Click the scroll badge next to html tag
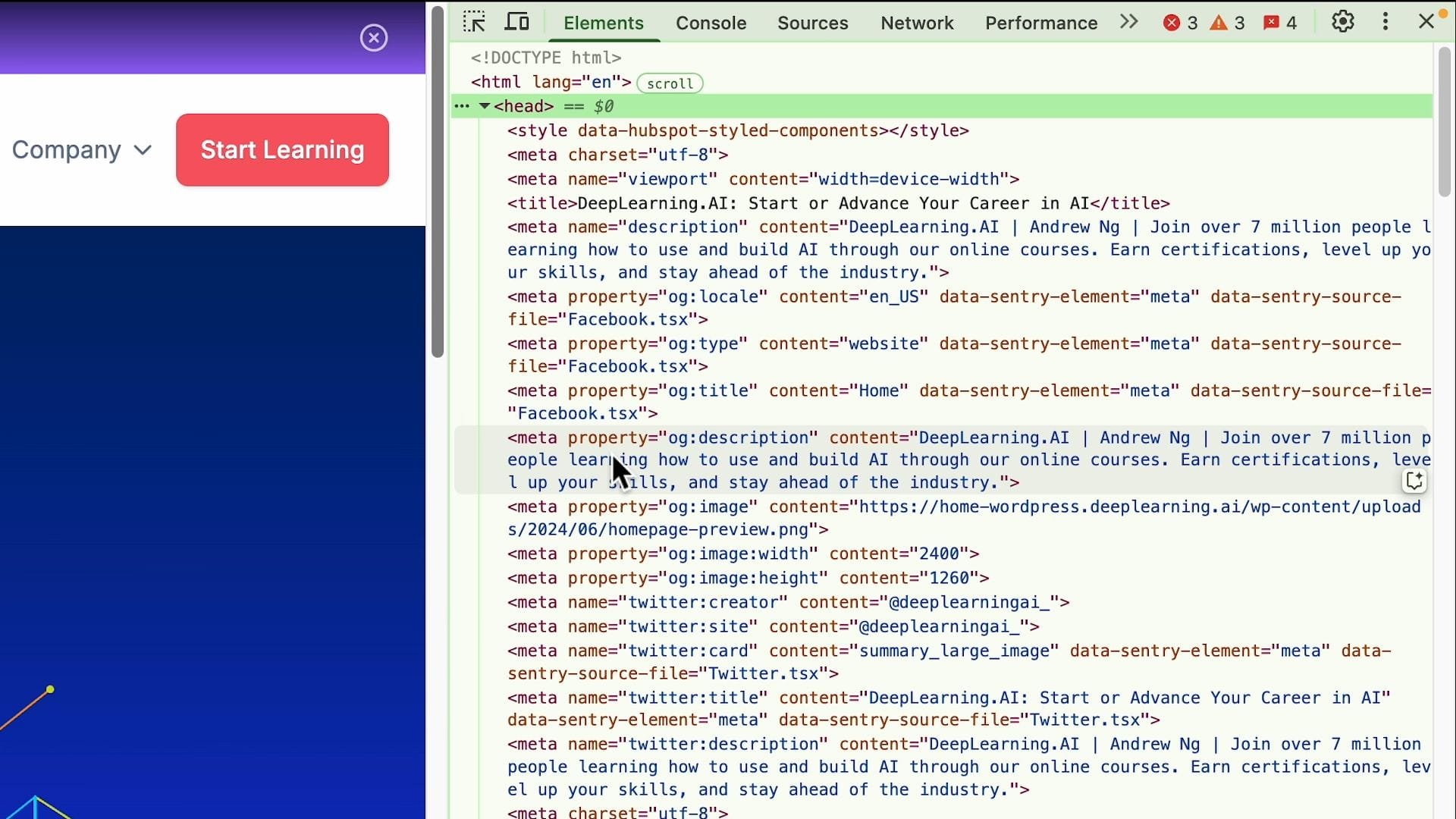This screenshot has height=819, width=1456. [x=670, y=83]
